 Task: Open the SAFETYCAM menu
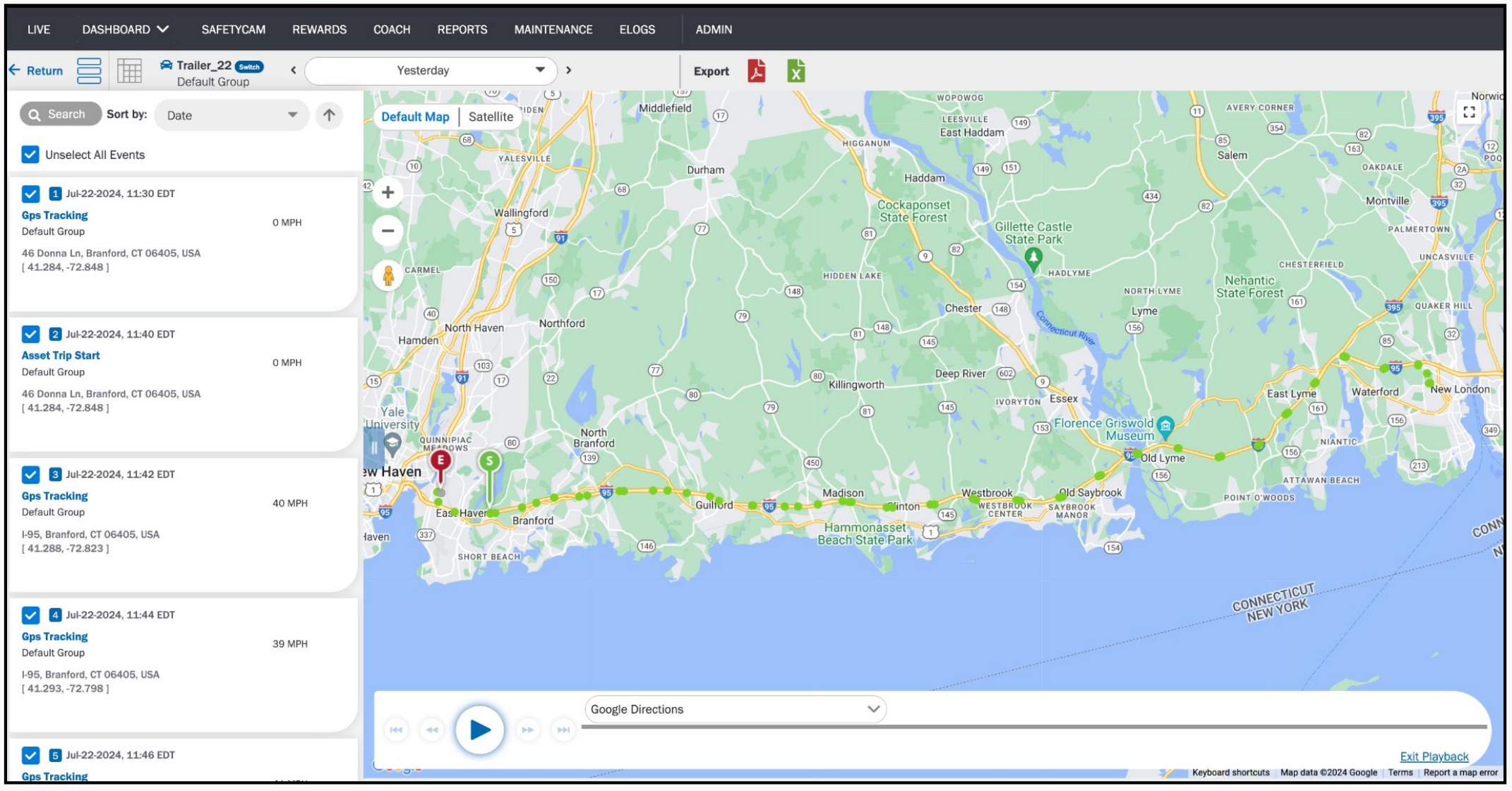[x=234, y=29]
